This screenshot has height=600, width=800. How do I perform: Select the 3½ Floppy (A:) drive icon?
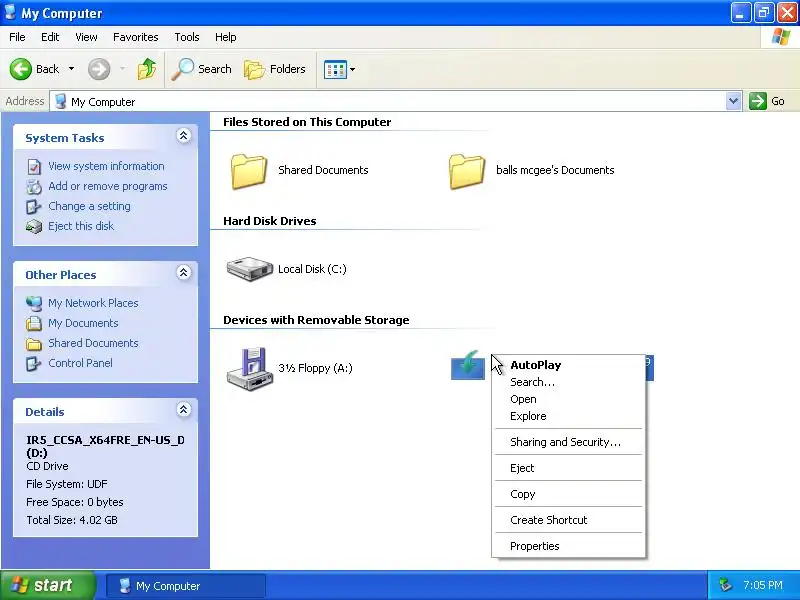point(249,369)
